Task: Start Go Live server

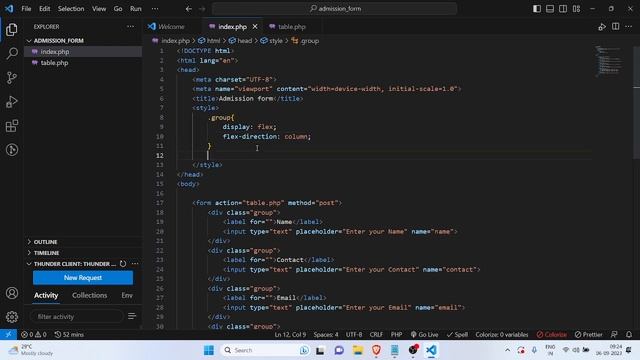Action: (424, 334)
